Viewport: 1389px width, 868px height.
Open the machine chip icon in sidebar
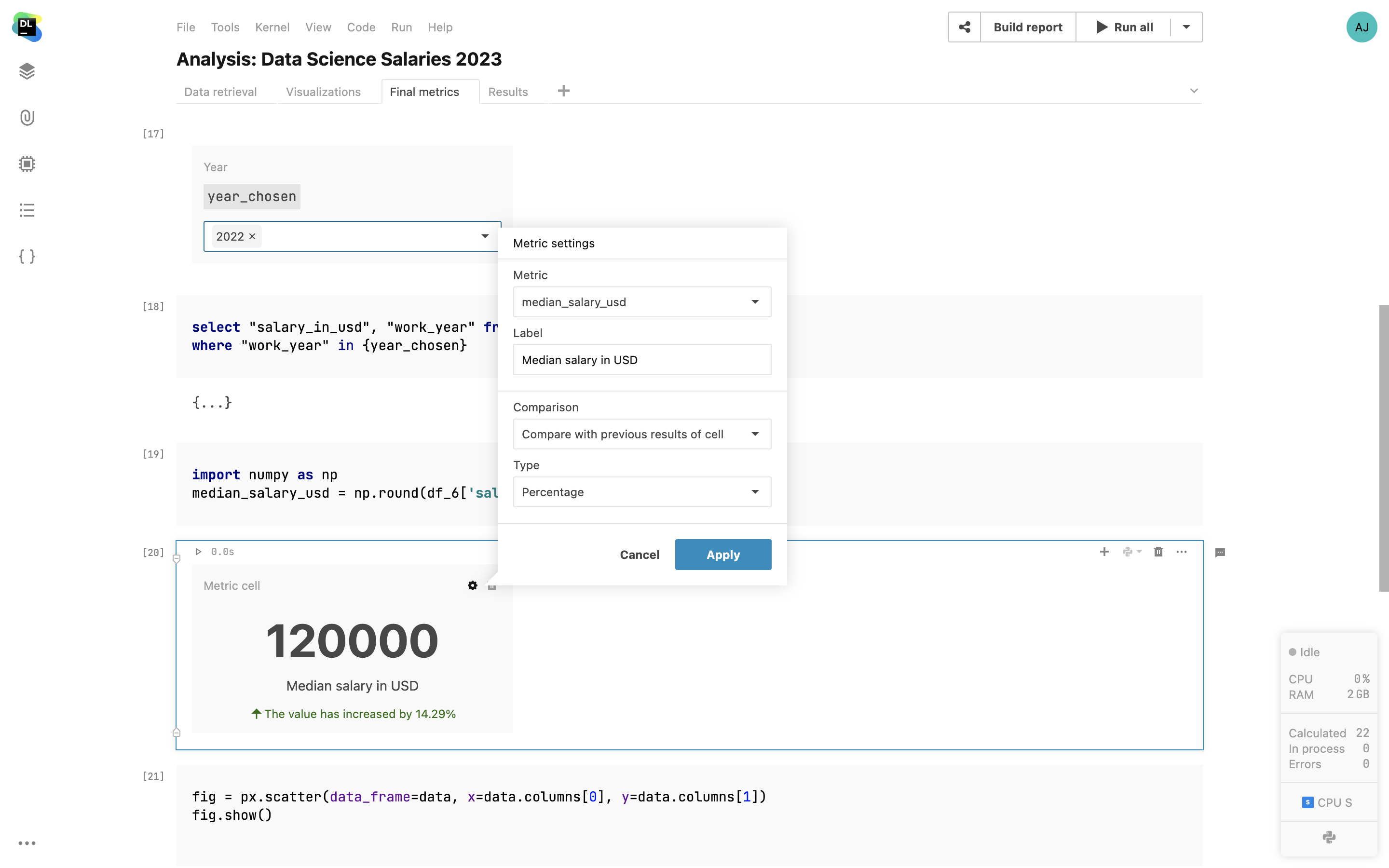pyautogui.click(x=27, y=164)
